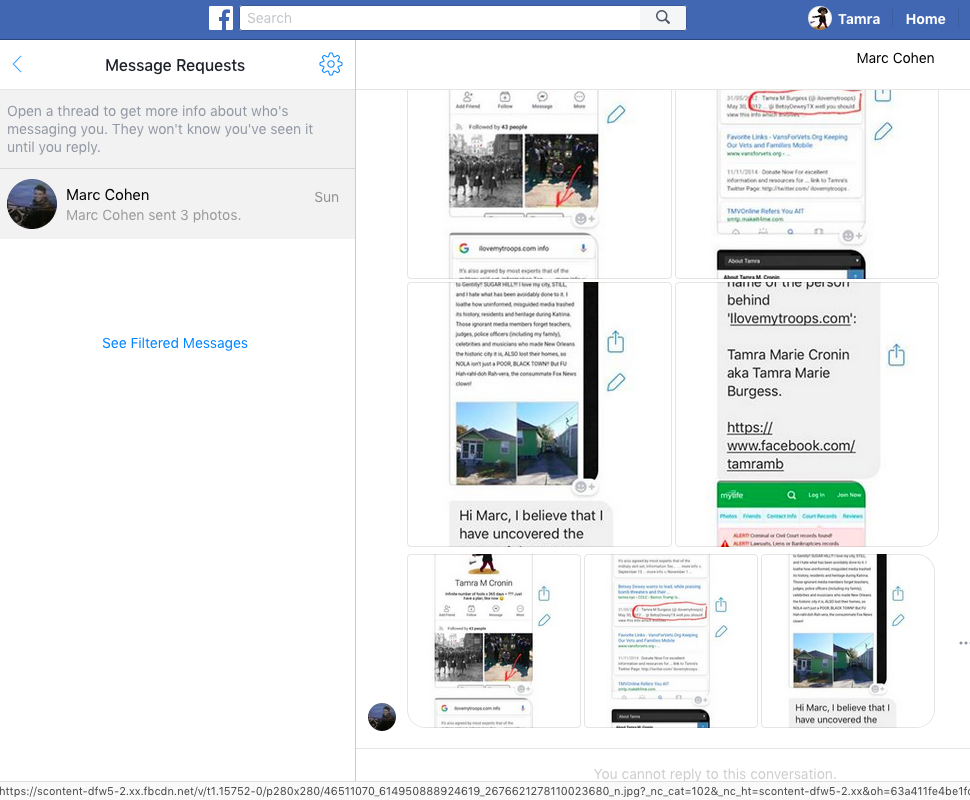This screenshot has height=800, width=970.
Task: Click the search magnifier button
Action: point(663,18)
